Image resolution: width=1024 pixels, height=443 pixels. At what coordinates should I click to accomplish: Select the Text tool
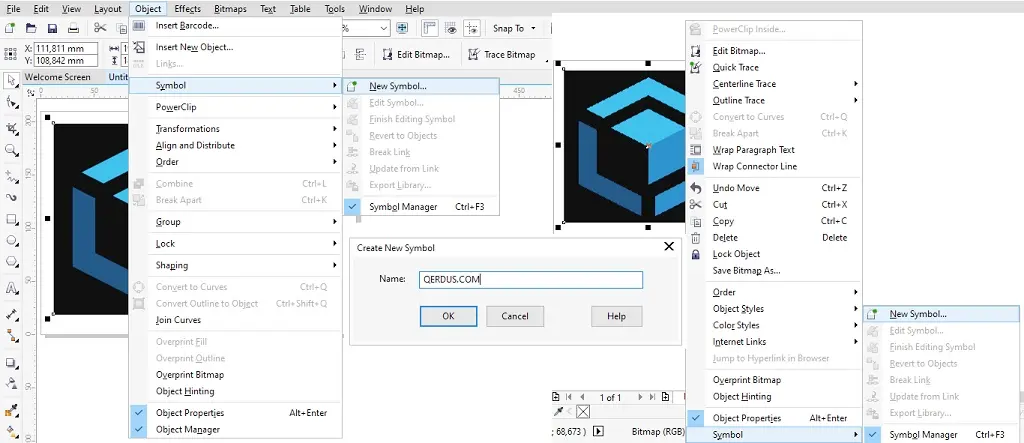11,288
